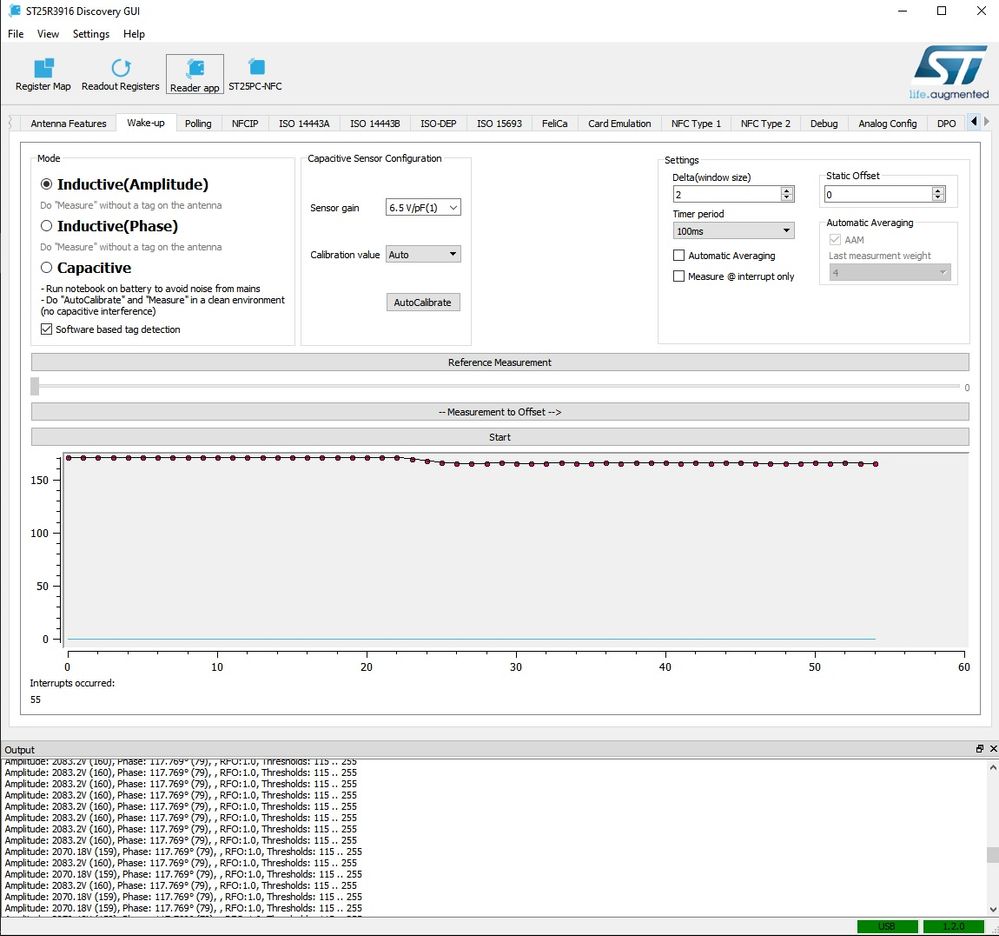999x936 pixels.
Task: Open the Analog Config tab
Action: coord(888,124)
